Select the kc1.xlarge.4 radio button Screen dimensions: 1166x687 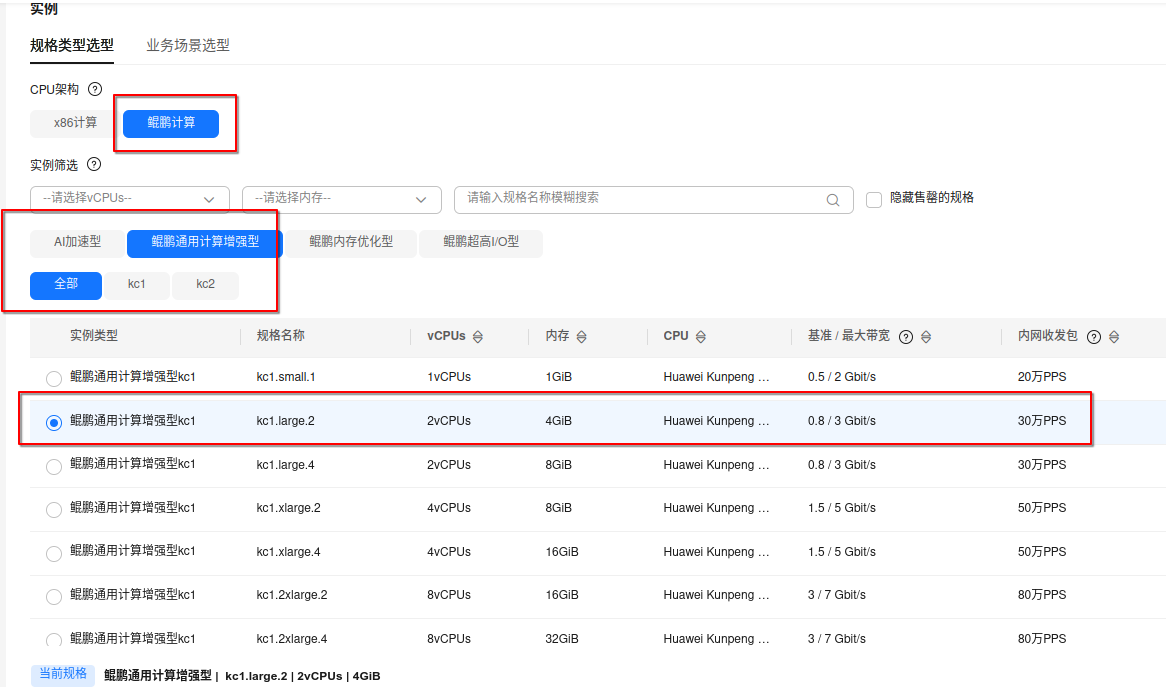(x=54, y=553)
